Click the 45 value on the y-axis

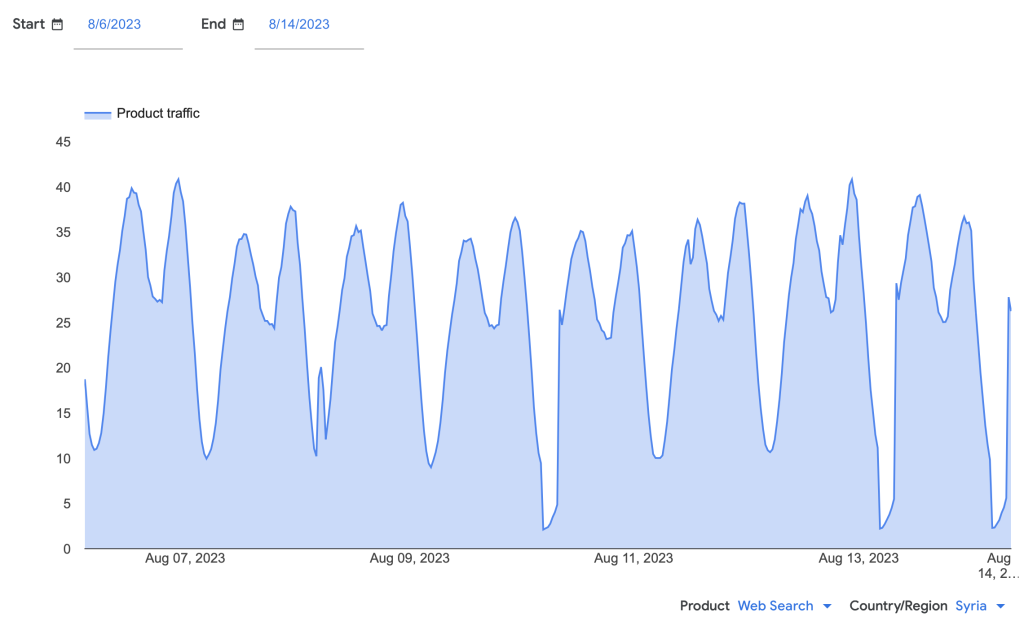[x=63, y=142]
